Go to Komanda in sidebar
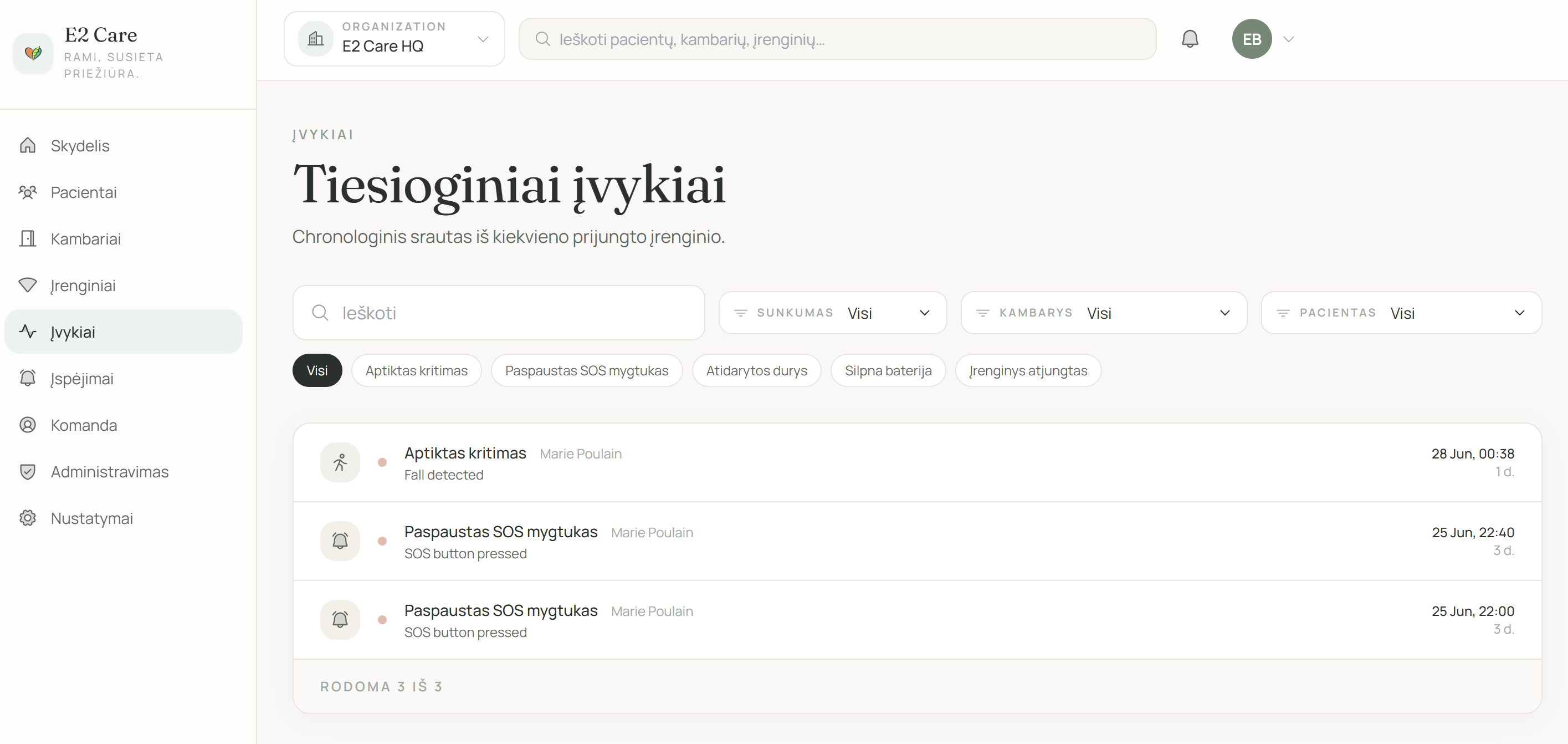 [x=123, y=425]
